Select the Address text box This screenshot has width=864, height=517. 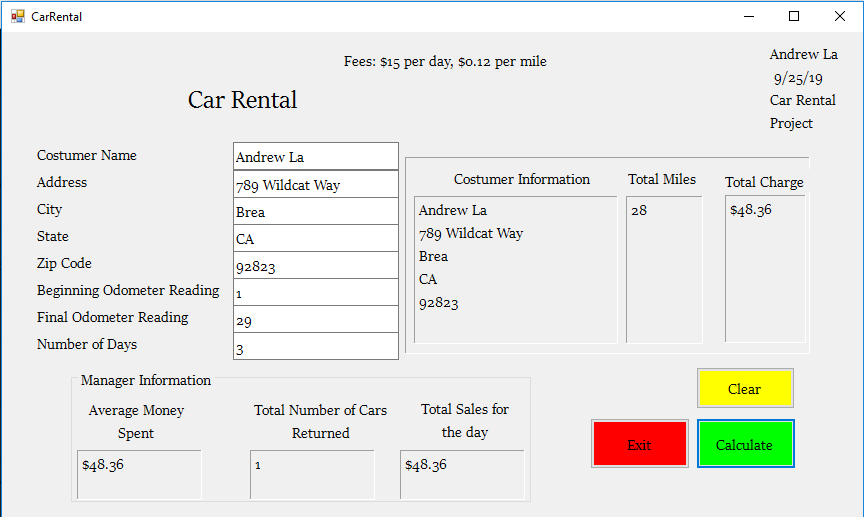point(315,185)
